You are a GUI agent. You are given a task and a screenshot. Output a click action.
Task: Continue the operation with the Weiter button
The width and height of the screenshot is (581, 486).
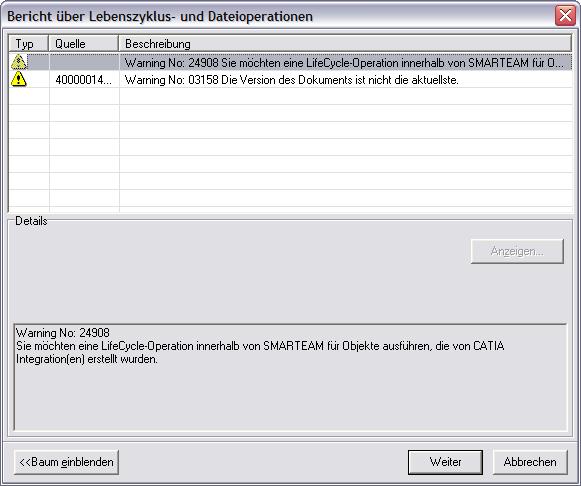click(x=445, y=462)
